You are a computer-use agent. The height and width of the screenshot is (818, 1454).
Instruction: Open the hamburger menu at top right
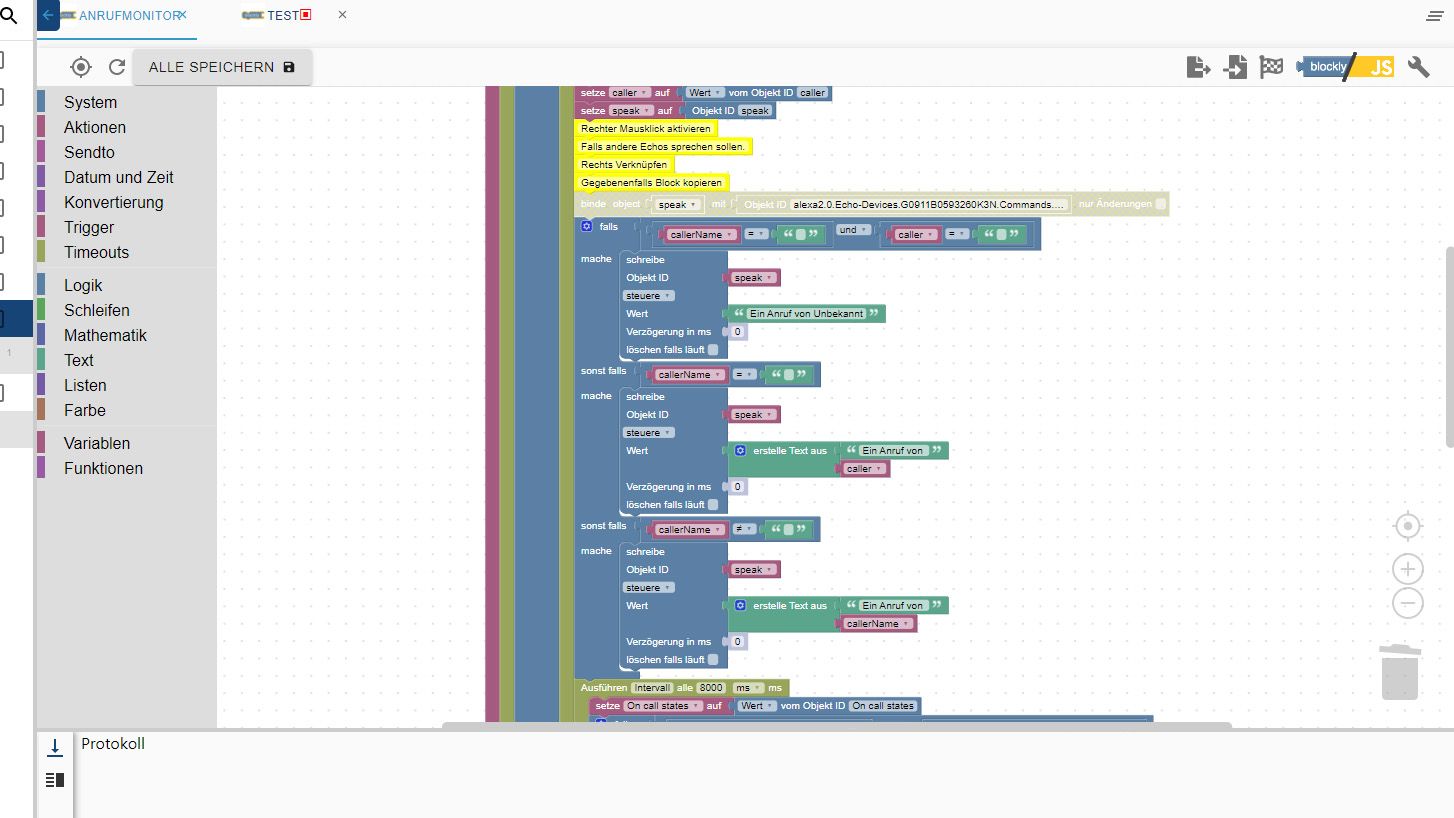pos(1433,16)
